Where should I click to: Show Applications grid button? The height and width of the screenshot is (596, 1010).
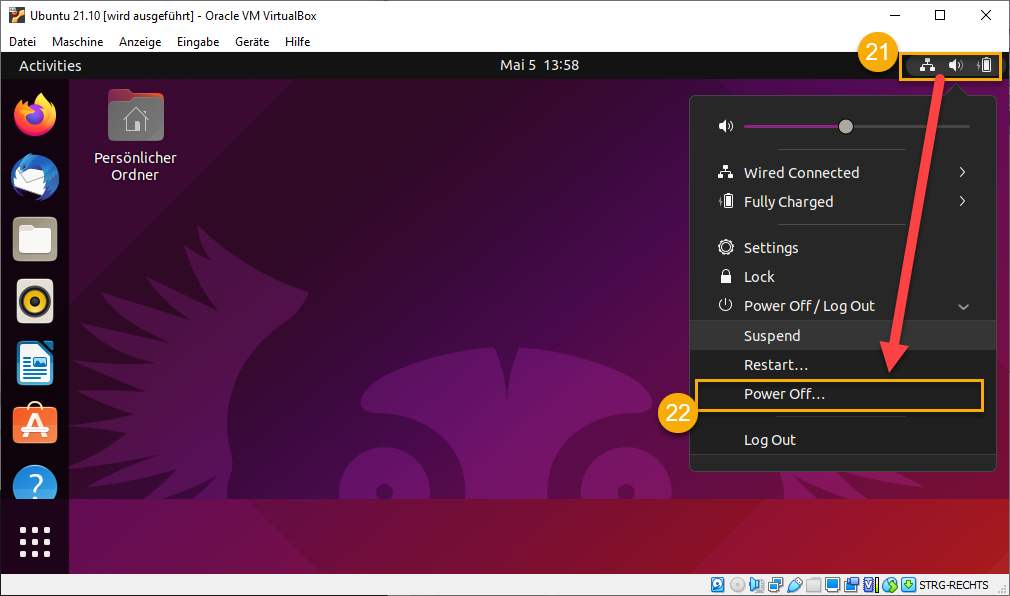point(35,541)
